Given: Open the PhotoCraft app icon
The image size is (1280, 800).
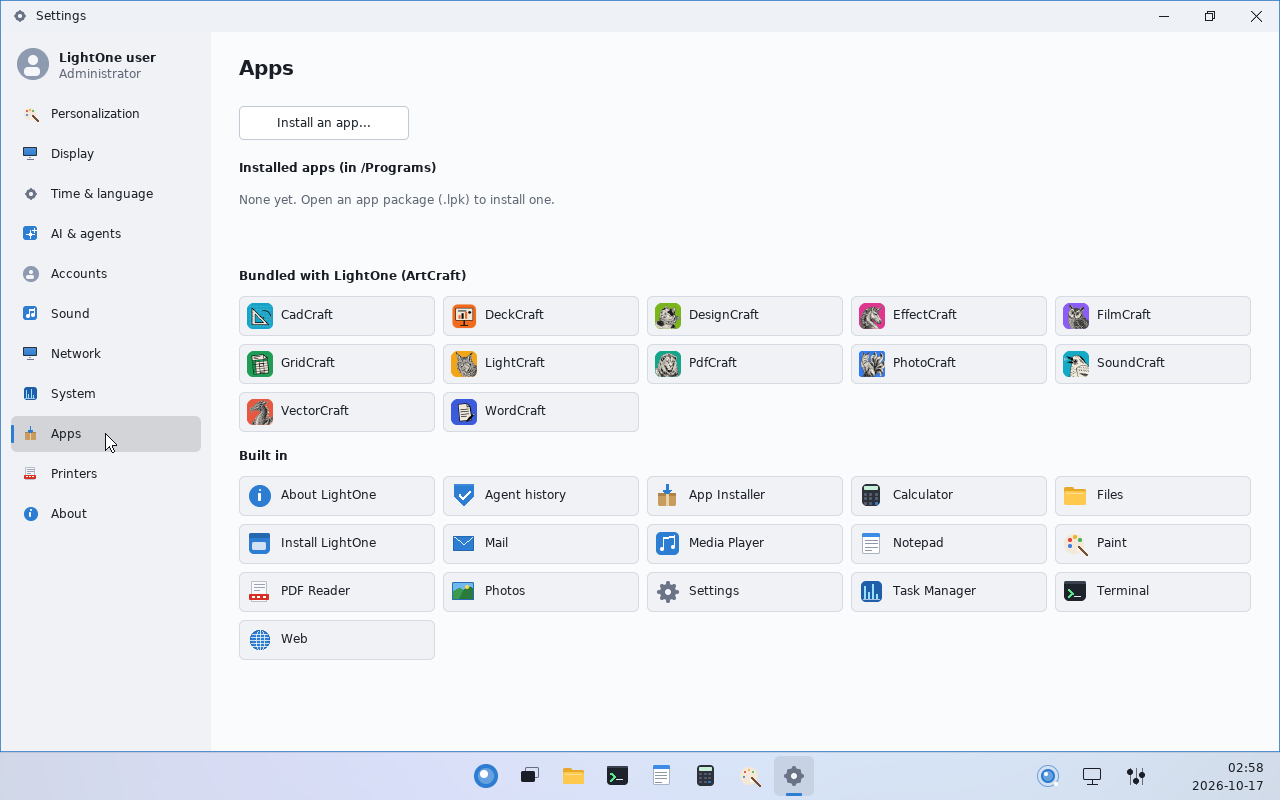Looking at the screenshot, I should [x=872, y=364].
